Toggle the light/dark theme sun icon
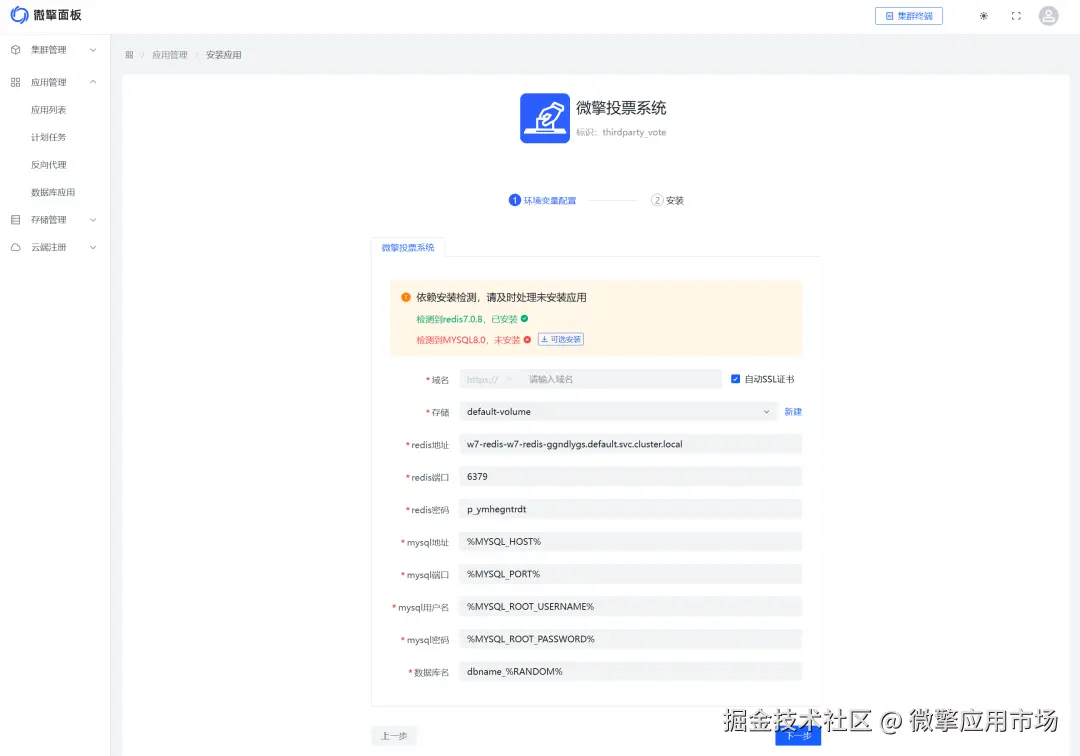The height and width of the screenshot is (756, 1080). pyautogui.click(x=984, y=16)
